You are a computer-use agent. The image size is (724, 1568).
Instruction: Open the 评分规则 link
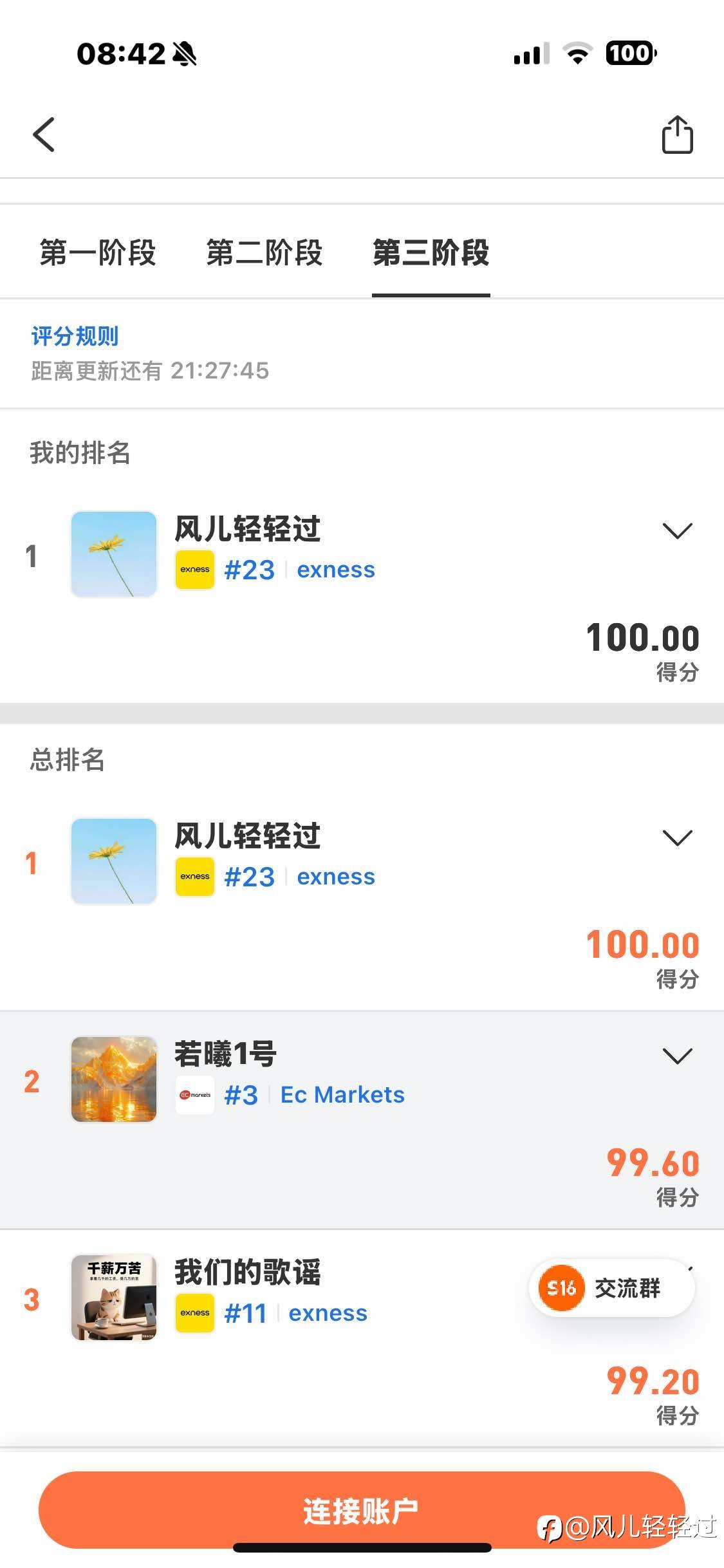[75, 336]
